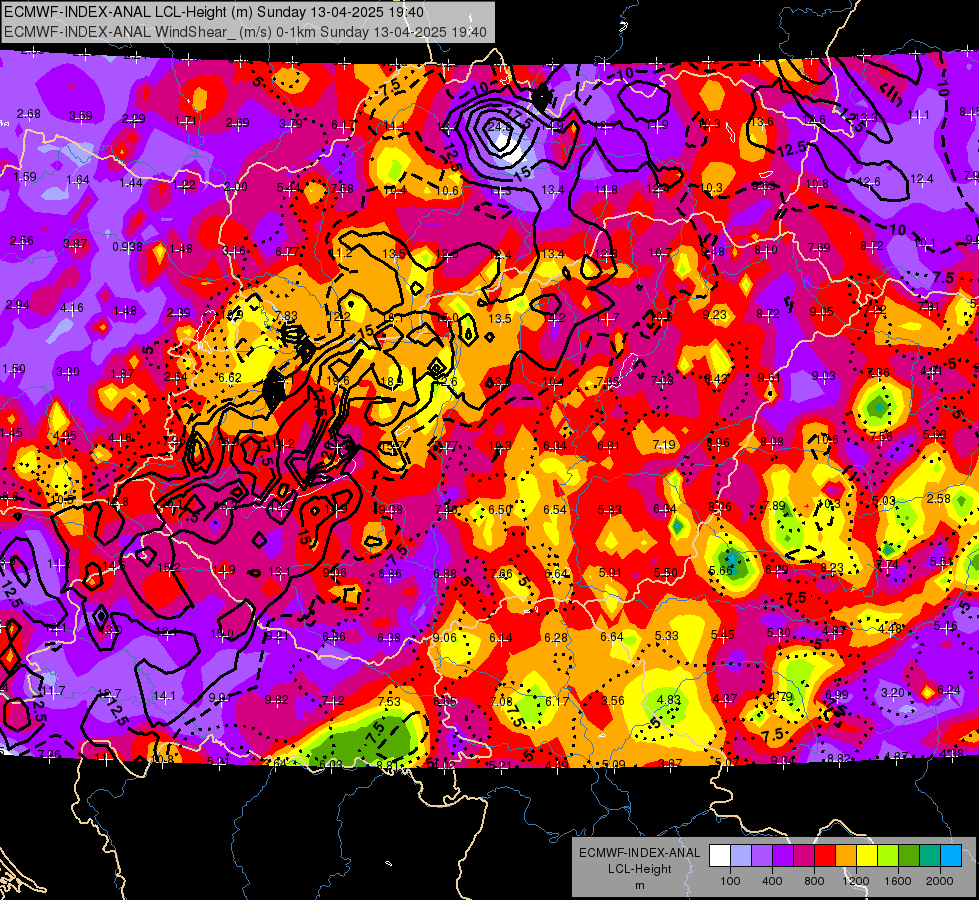
Task: Choose the yellow legend swatch
Action: [867, 856]
